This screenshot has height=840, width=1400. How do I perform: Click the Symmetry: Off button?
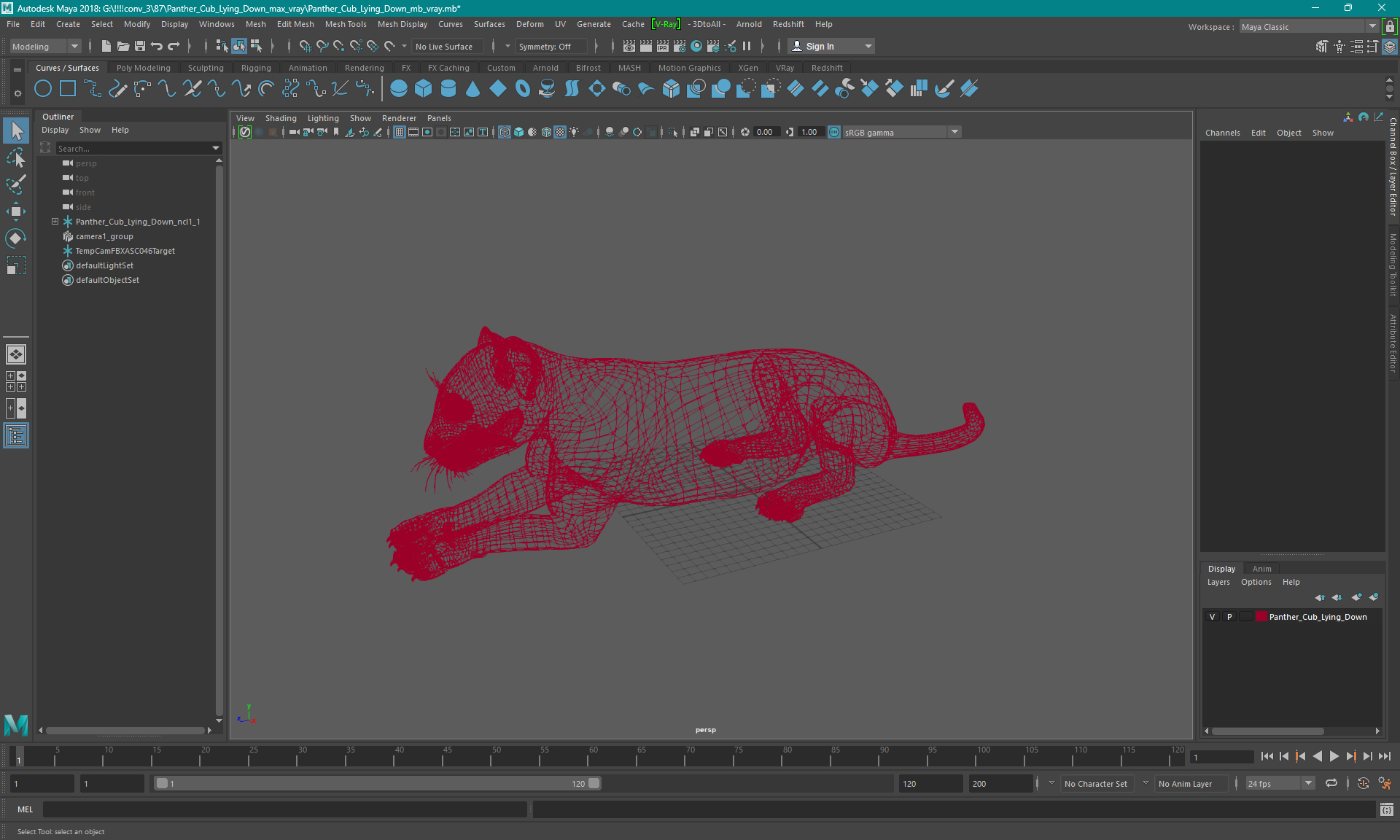tap(551, 46)
